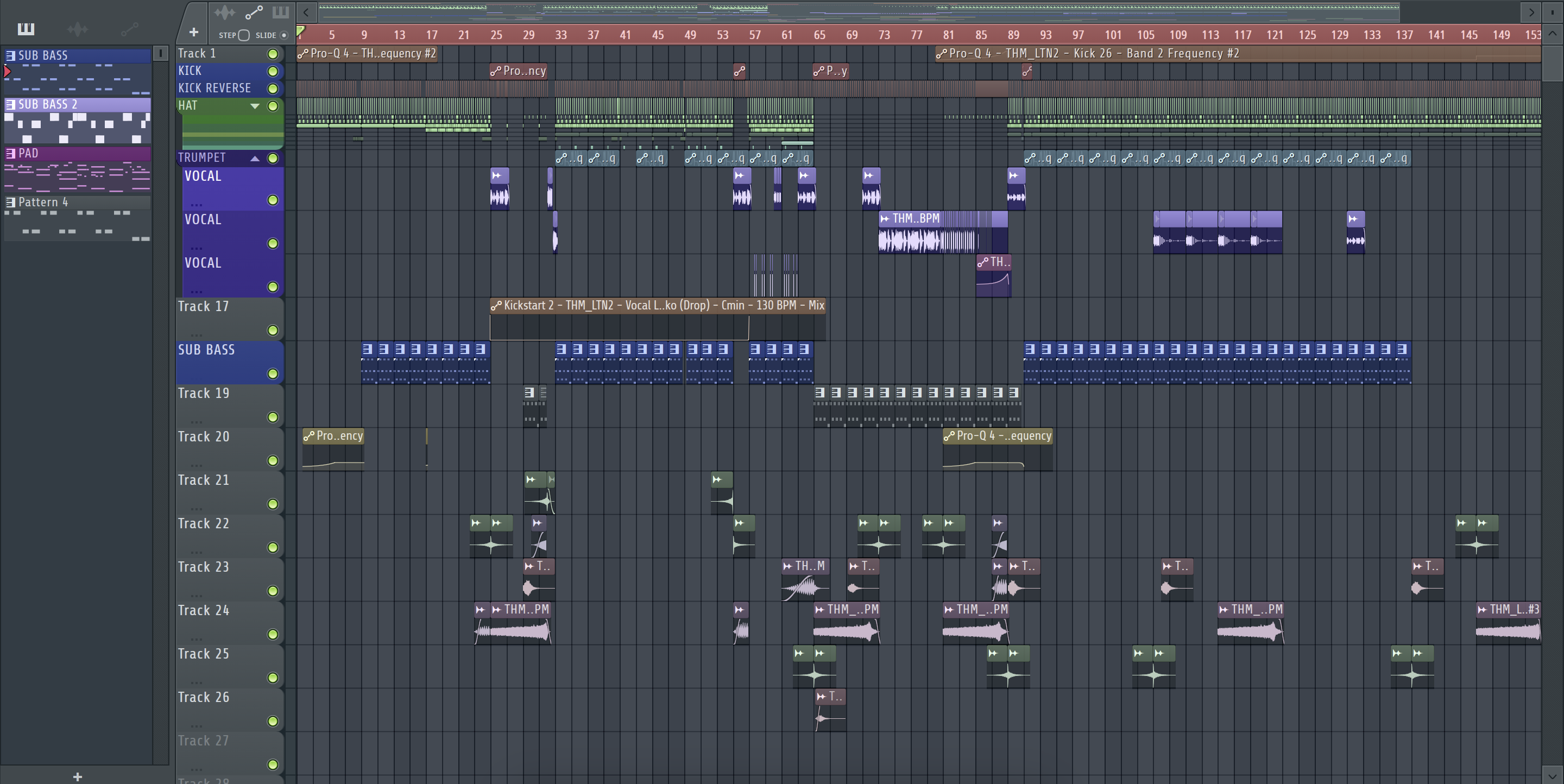Viewport: 1564px width, 784px height.
Task: Click the playlist start marker at bar 1
Action: pyautogui.click(x=300, y=31)
